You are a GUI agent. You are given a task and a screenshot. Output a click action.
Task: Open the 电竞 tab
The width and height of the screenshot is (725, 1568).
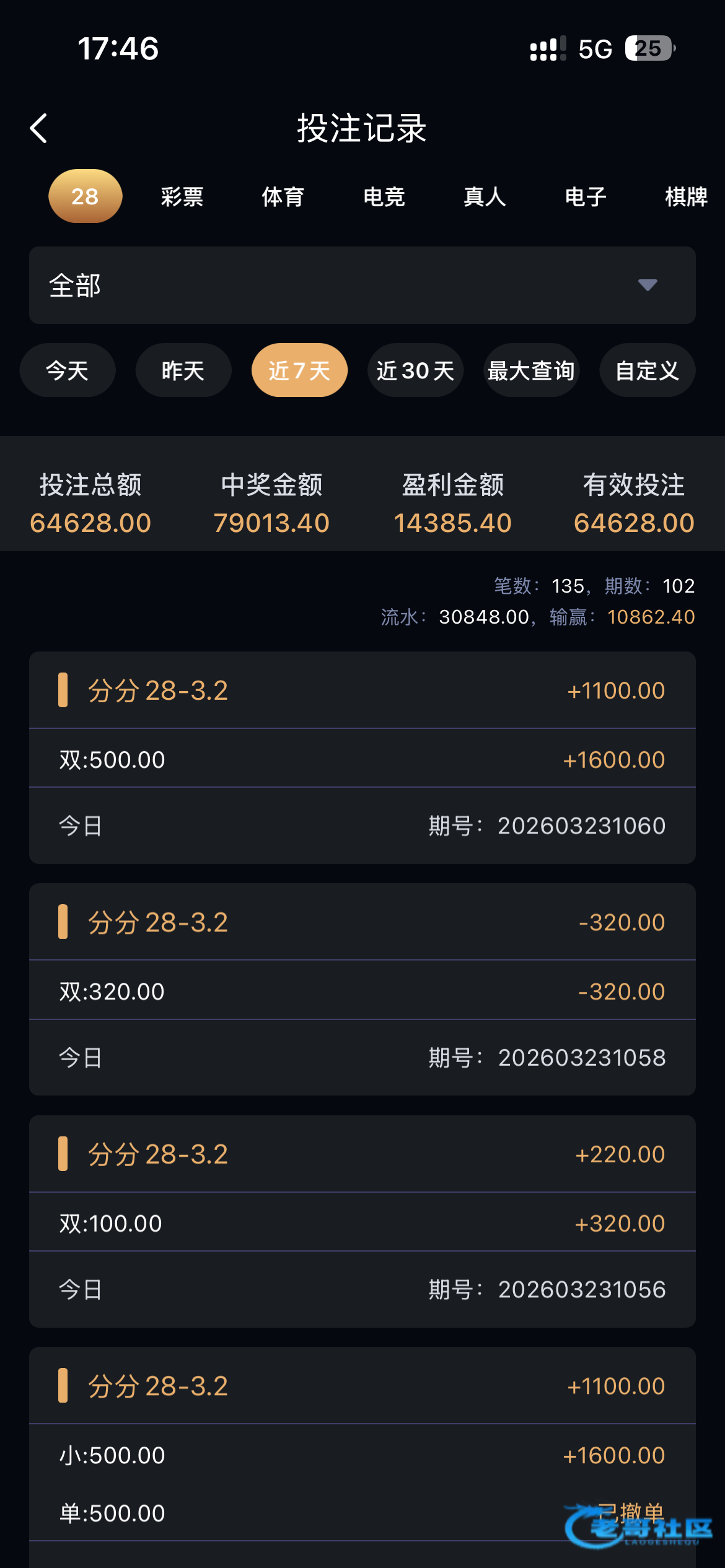pyautogui.click(x=384, y=197)
